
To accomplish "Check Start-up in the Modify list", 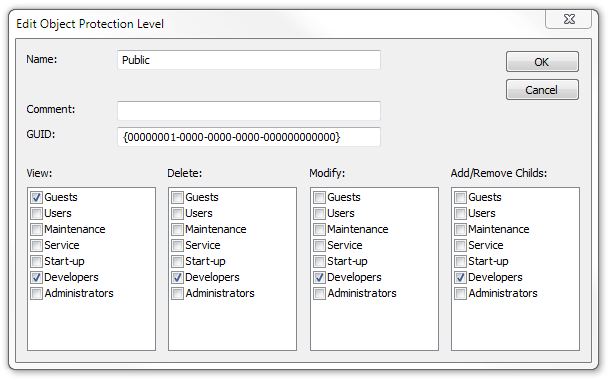I will click(320, 261).
